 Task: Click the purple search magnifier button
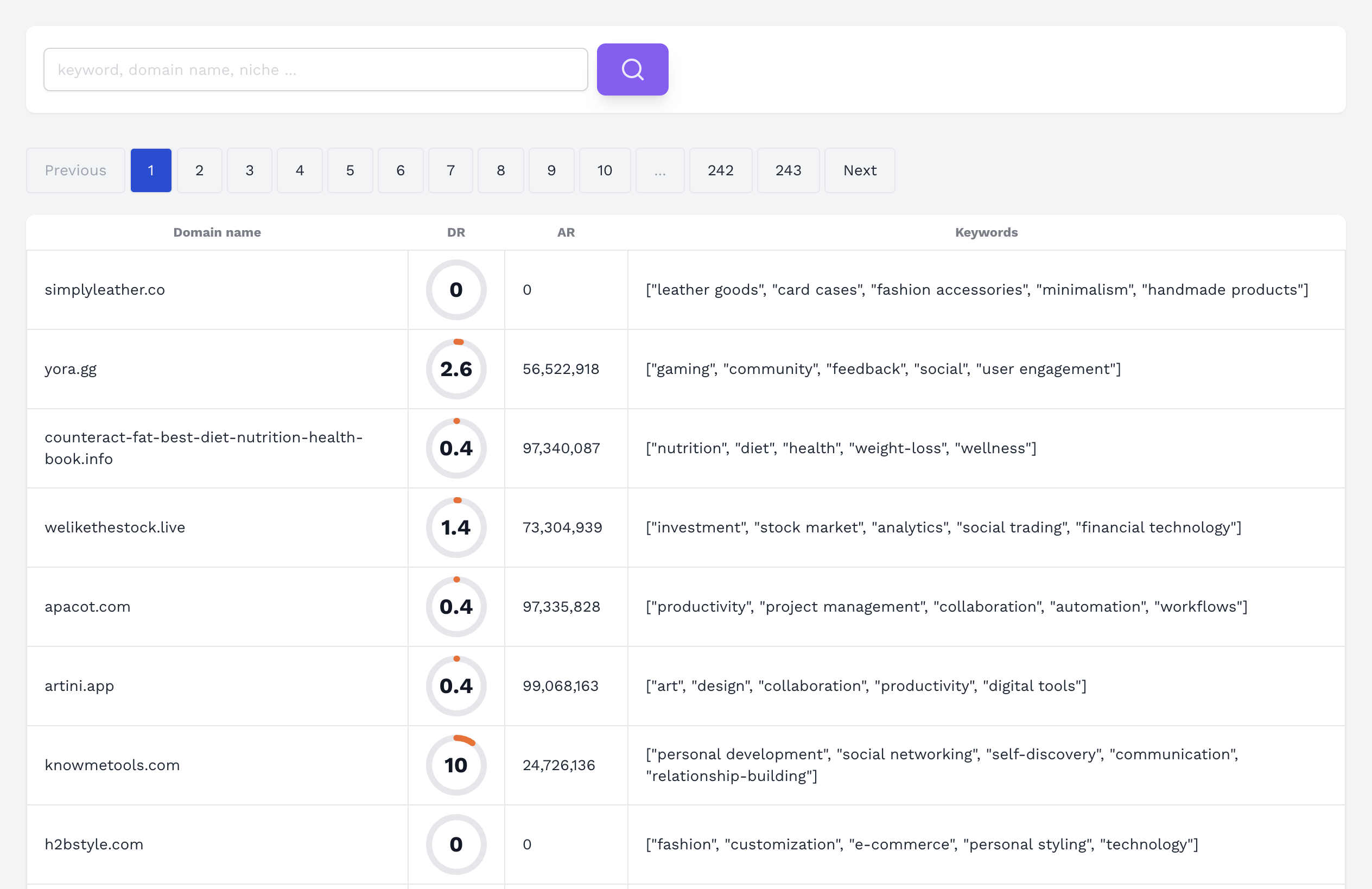(632, 69)
